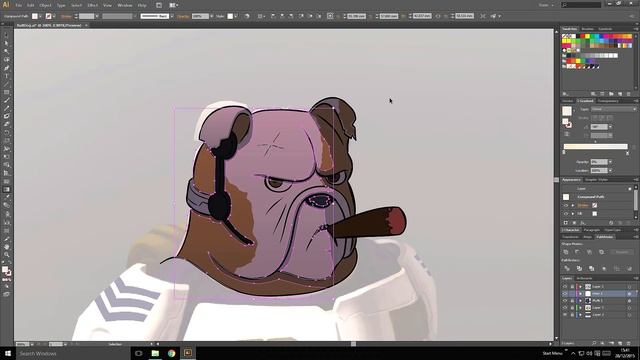This screenshot has height=360, width=640.
Task: Switch to the Transparency panel tab
Action: (608, 101)
